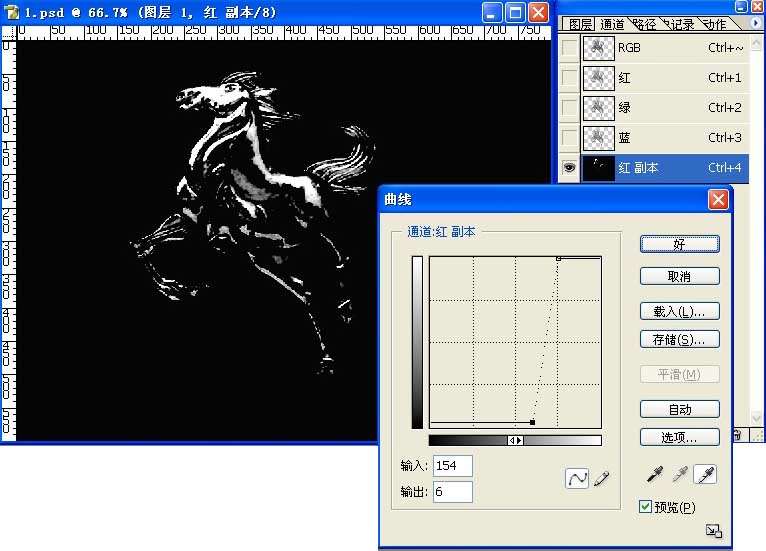Viewport: 766px width, 551px height.
Task: Click the 好 (OK) button
Action: point(679,244)
